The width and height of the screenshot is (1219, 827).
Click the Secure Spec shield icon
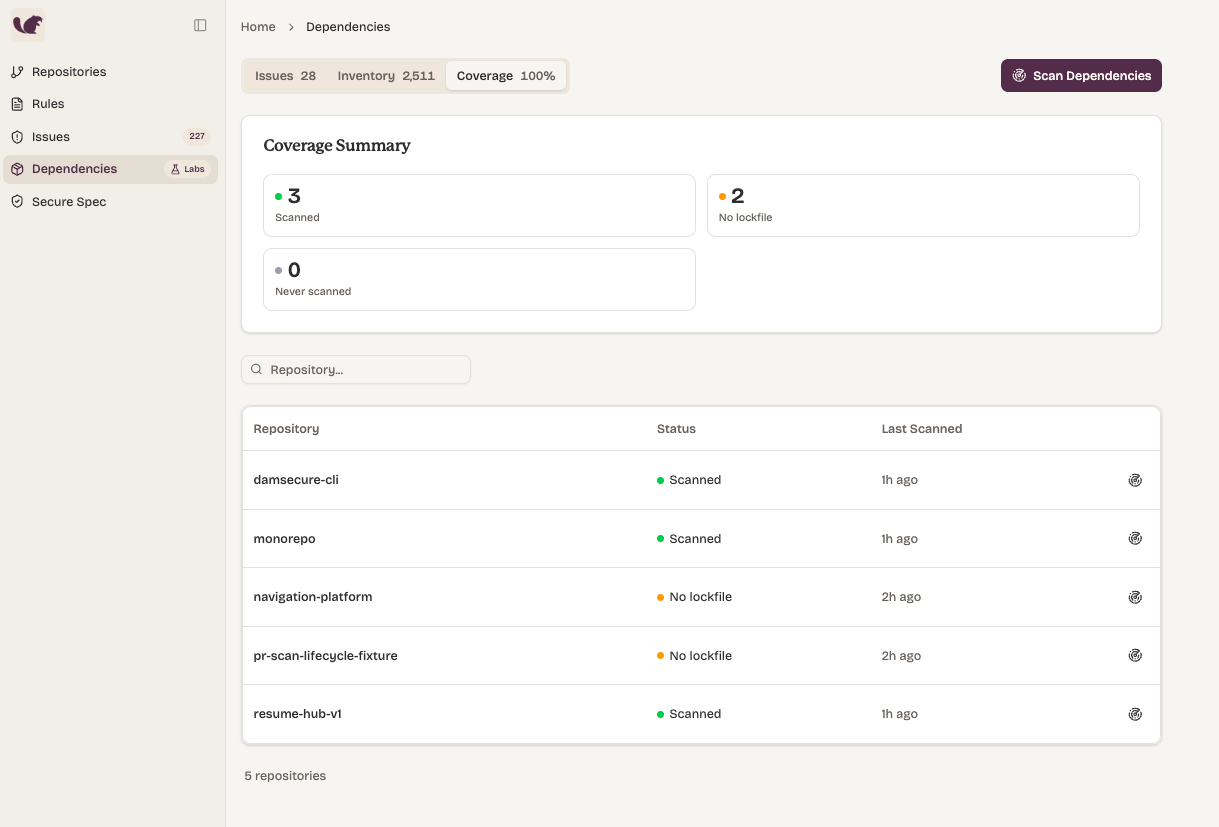pos(17,202)
